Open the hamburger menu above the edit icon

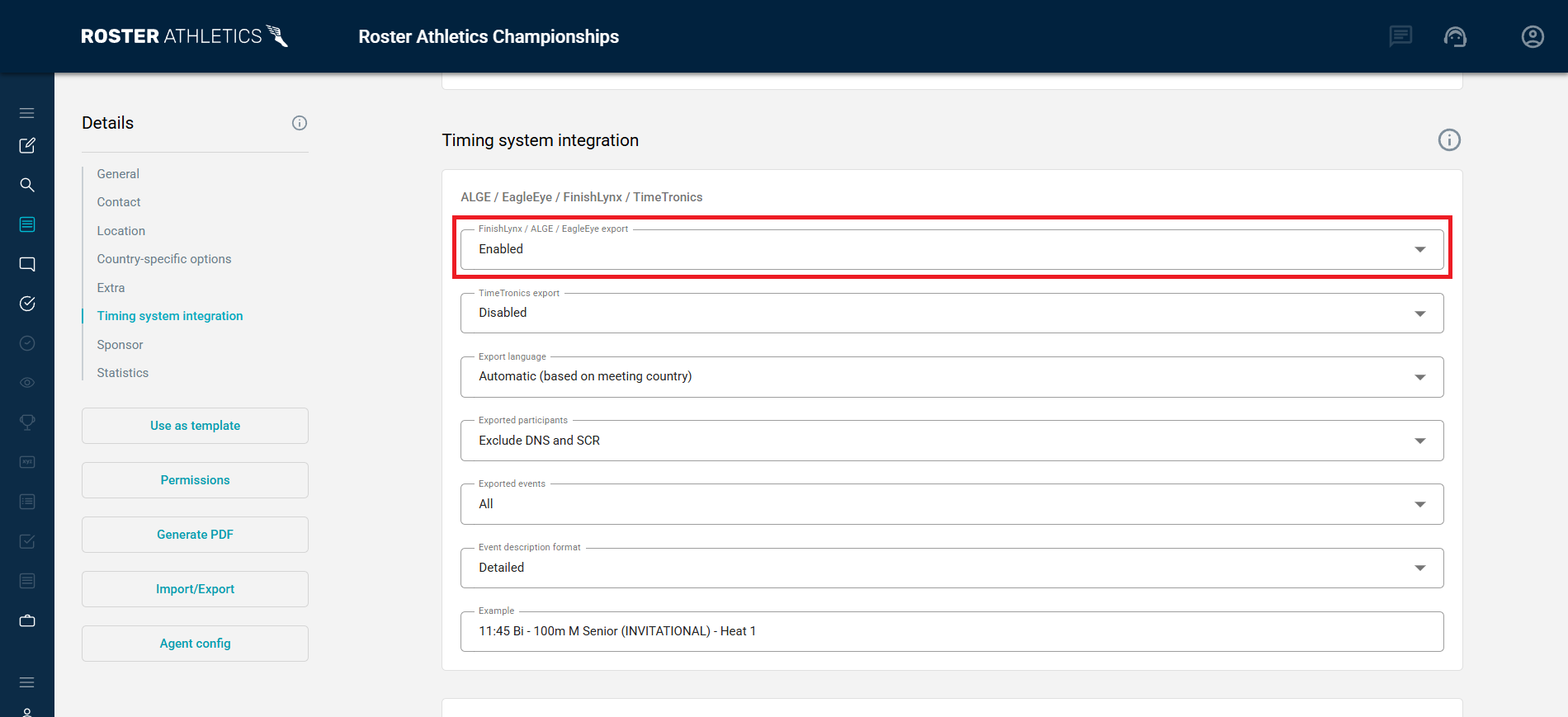pos(27,113)
